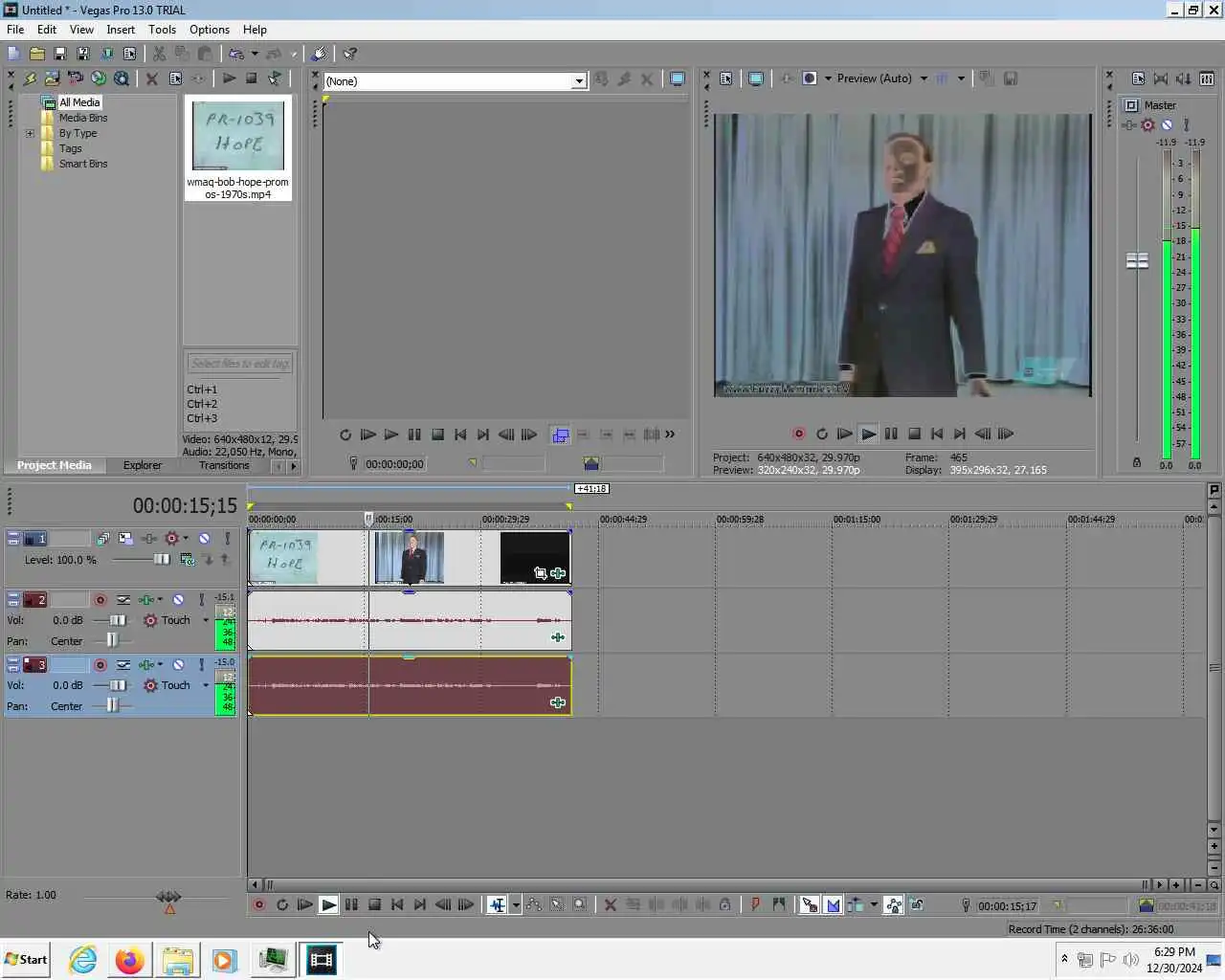Click Media Properties icon in Project Media toolbar
The image size is (1225, 980).
(175, 78)
